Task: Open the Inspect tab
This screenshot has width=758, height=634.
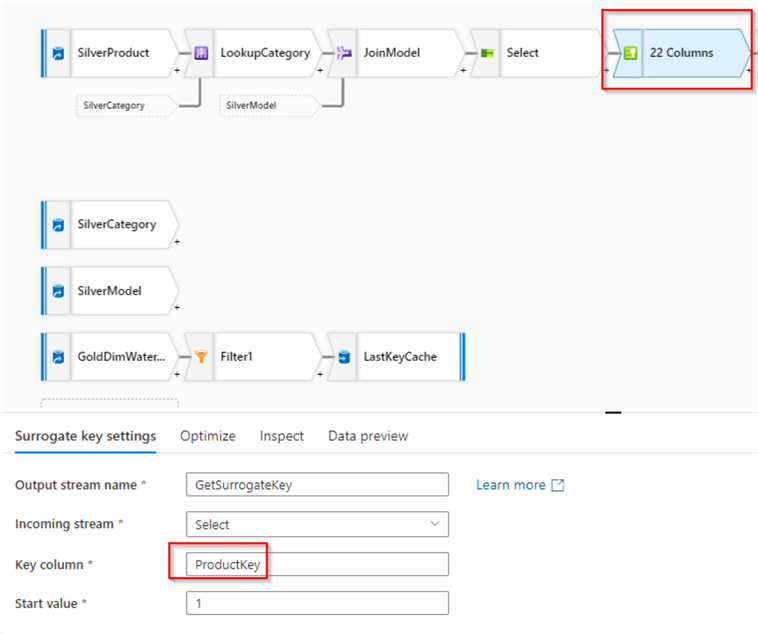Action: pos(281,436)
